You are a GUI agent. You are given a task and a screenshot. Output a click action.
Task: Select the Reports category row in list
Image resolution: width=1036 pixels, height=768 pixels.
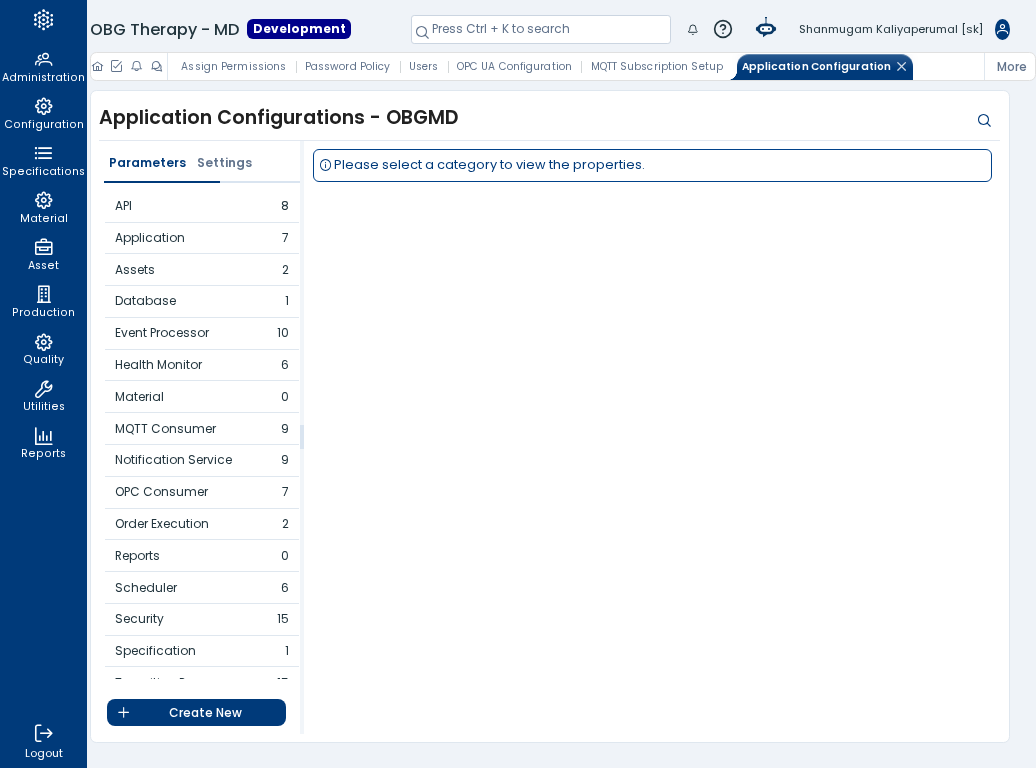[202, 556]
